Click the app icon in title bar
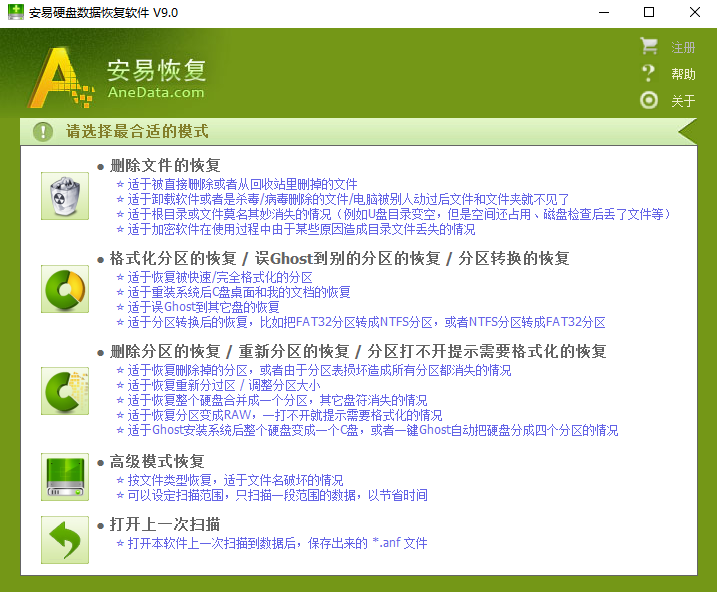 13,13
